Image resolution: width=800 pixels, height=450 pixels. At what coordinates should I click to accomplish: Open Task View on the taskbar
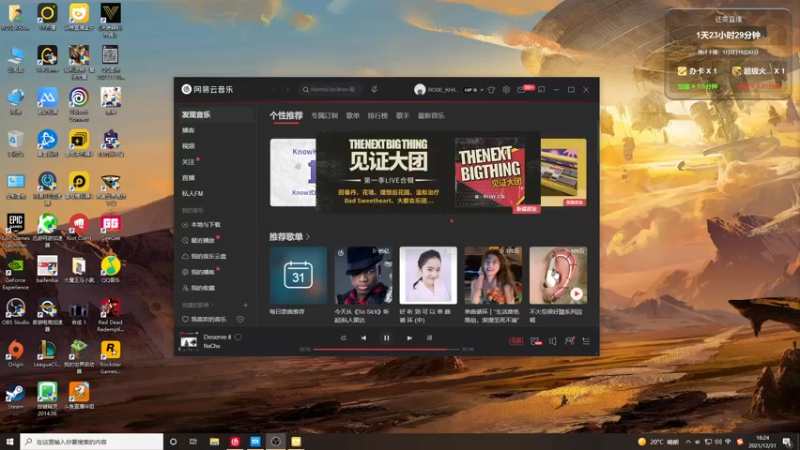193,442
